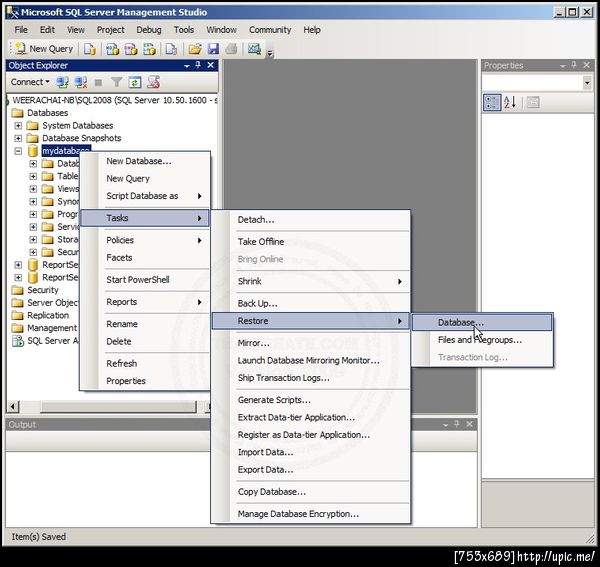Open the toolbar options overflow arrow
Viewport: 600px width, 567px height.
click(x=270, y=53)
